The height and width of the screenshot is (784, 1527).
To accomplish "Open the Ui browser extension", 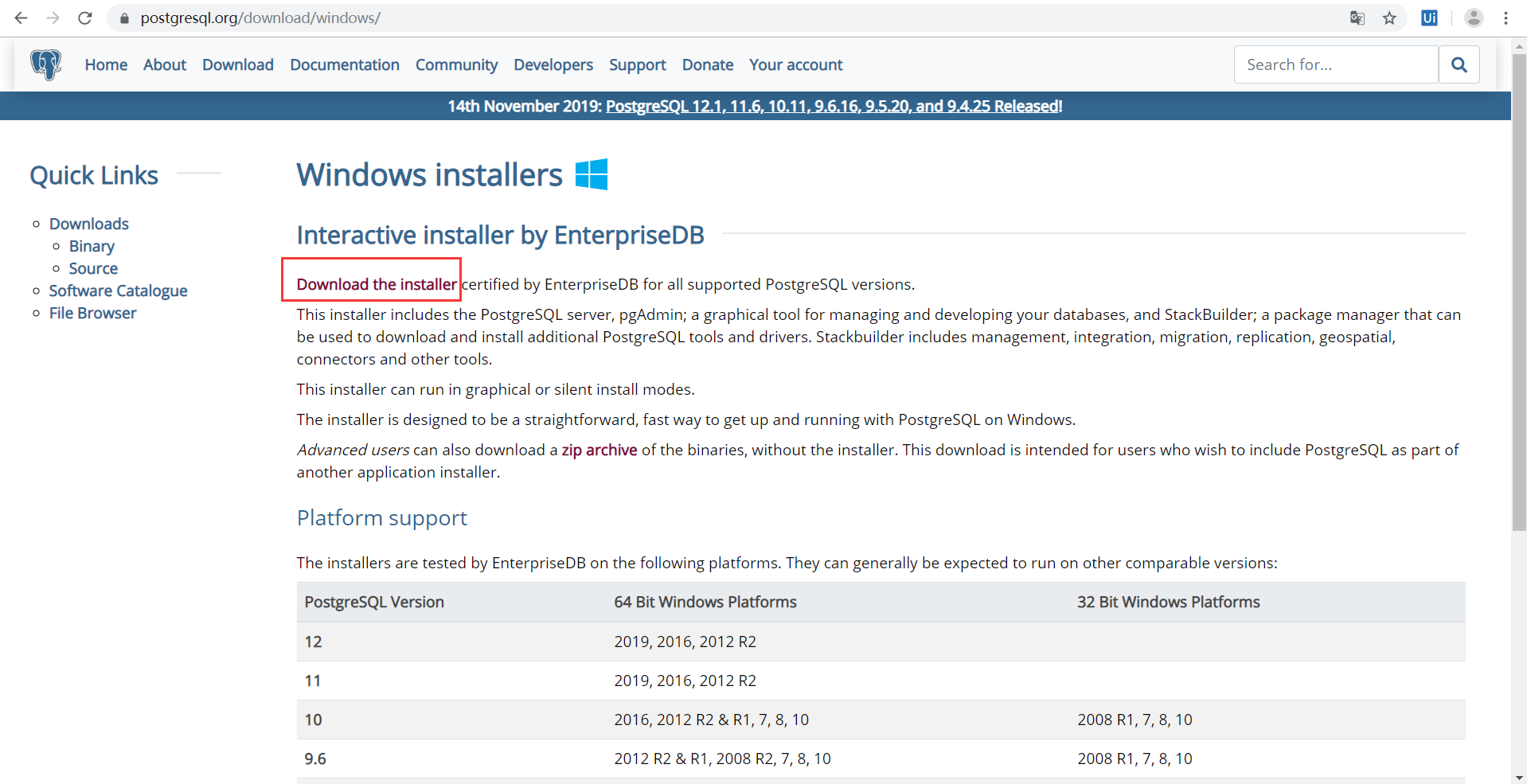I will coord(1429,18).
